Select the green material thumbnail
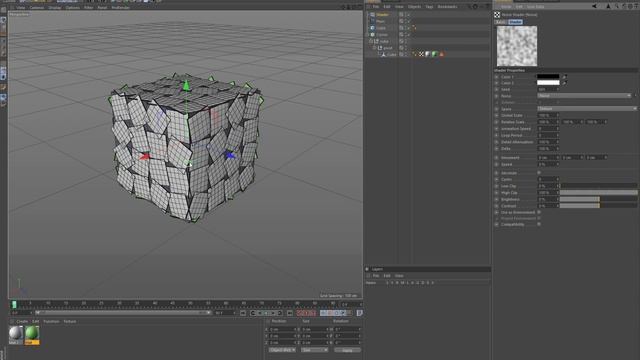This screenshot has height=360, width=640. (x=32, y=335)
